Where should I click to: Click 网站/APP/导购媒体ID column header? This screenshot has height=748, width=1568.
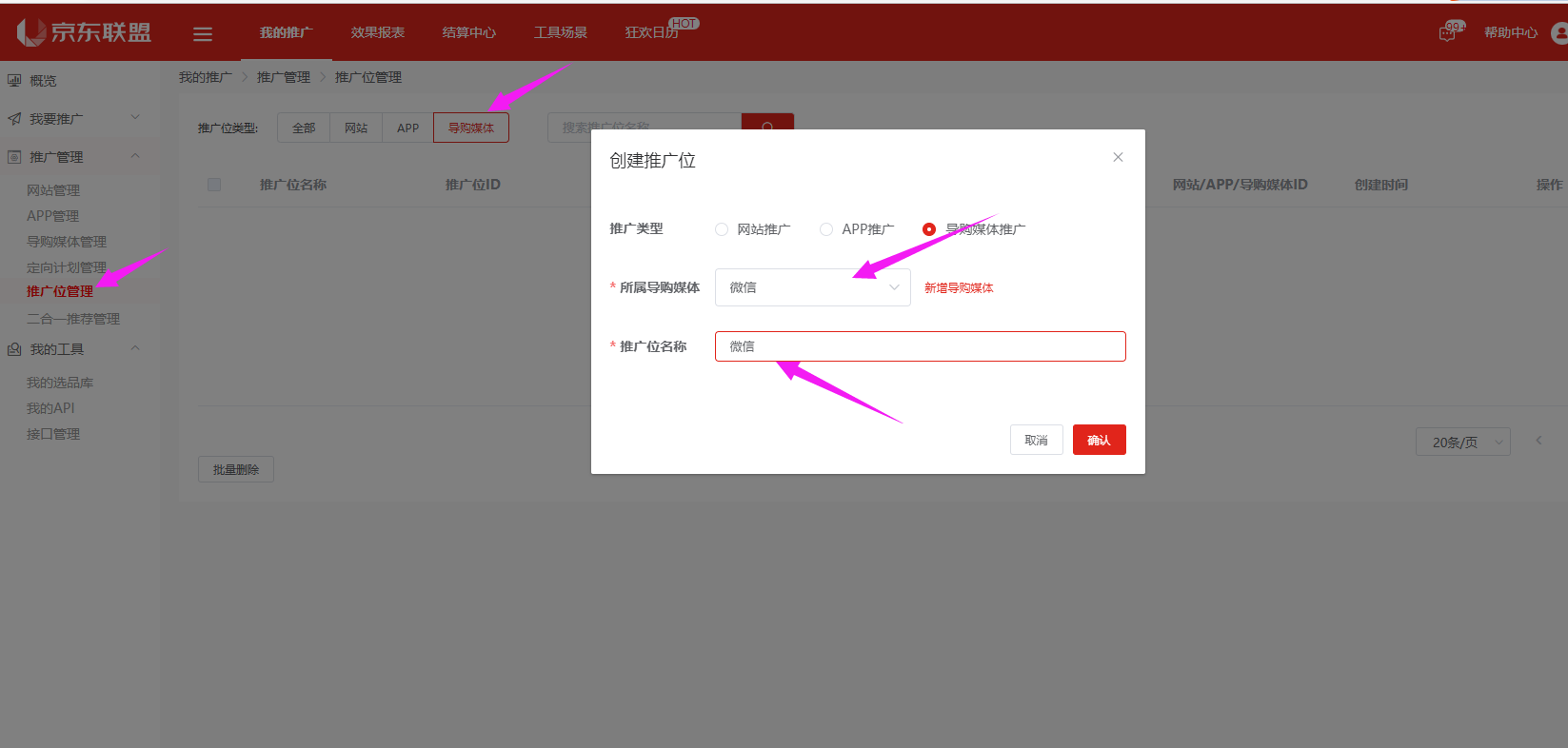click(1240, 185)
